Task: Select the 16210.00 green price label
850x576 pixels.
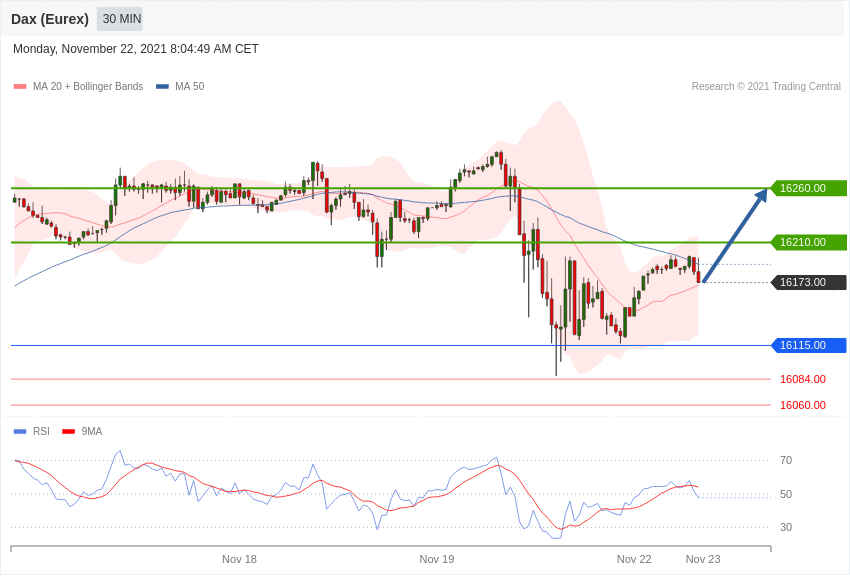Action: click(808, 242)
